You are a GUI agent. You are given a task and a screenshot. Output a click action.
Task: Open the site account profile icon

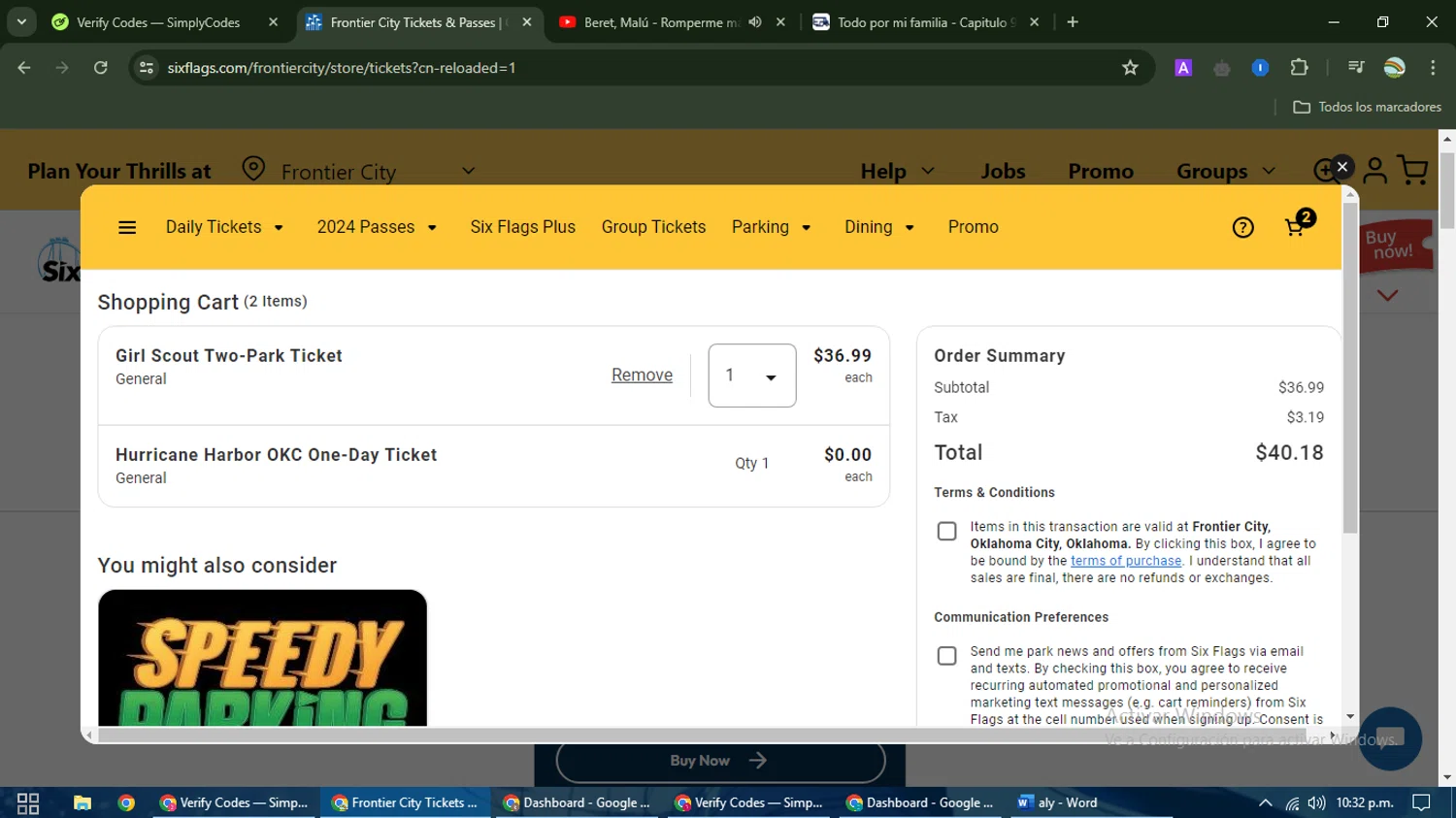1374,171
